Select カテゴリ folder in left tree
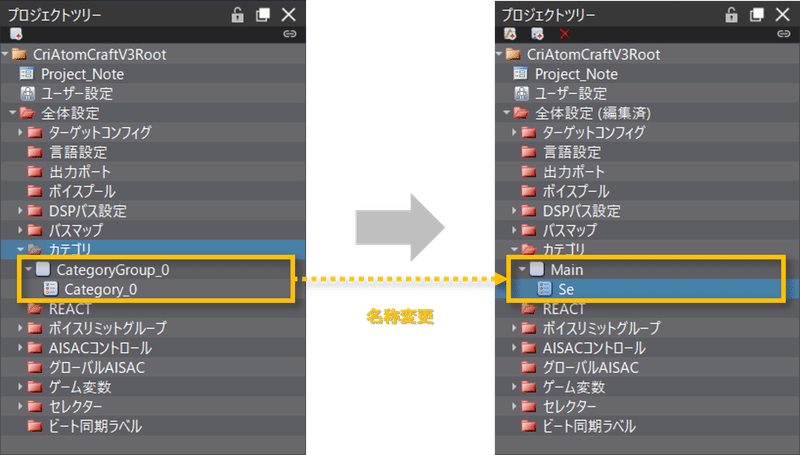800x455 pixels. [70, 249]
